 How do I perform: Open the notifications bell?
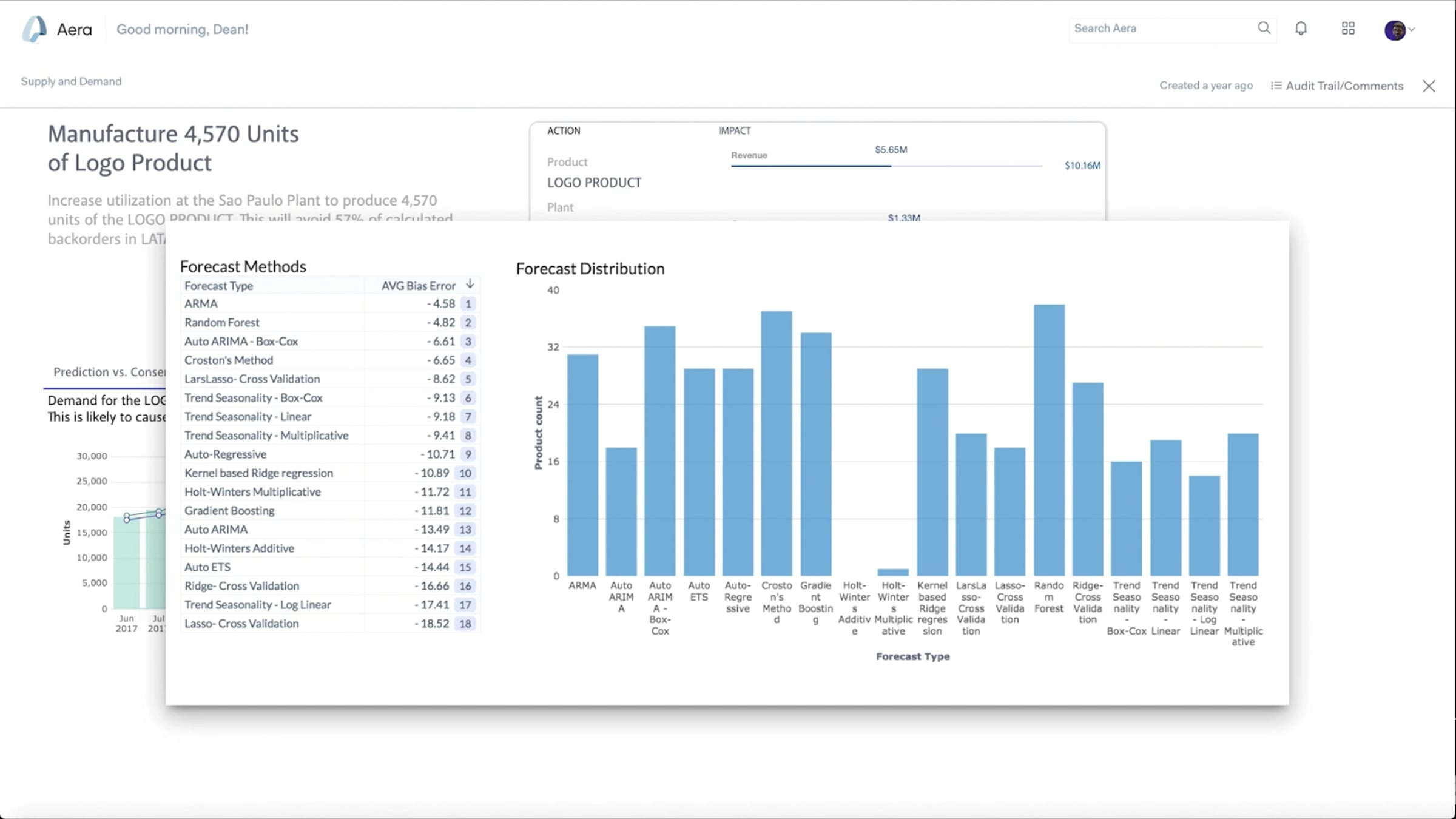1301,29
